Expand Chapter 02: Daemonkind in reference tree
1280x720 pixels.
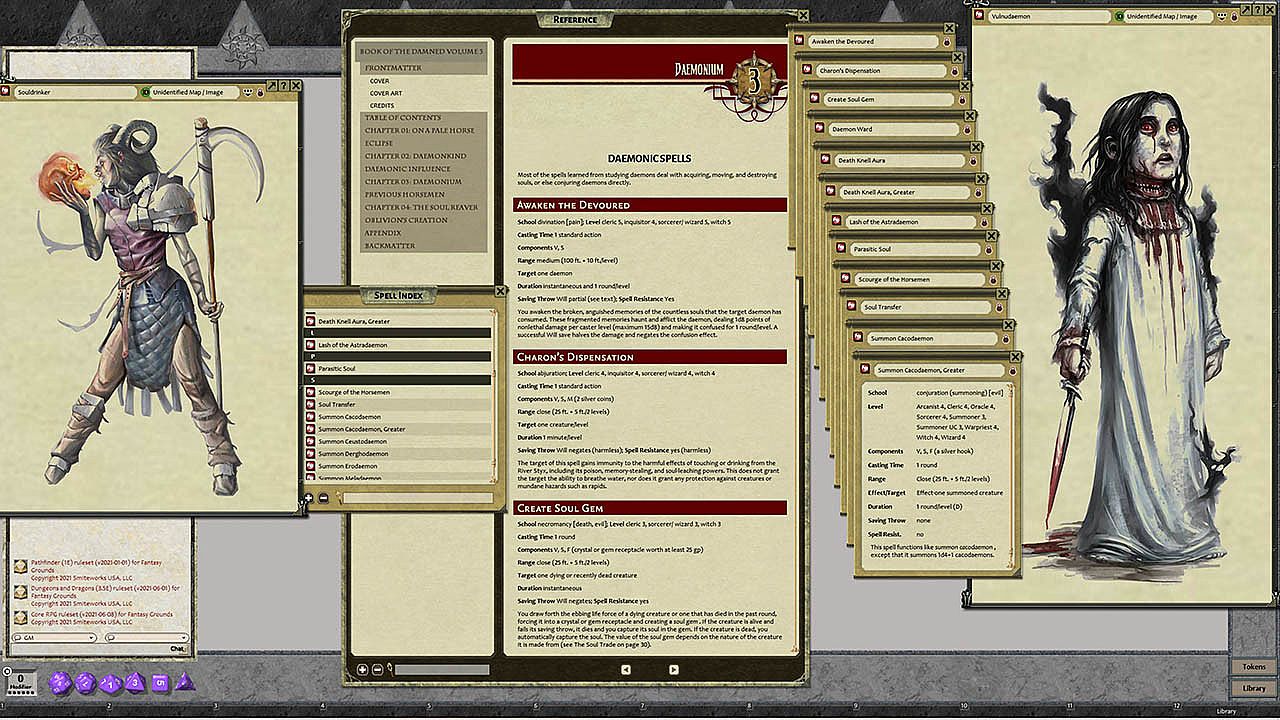415,156
